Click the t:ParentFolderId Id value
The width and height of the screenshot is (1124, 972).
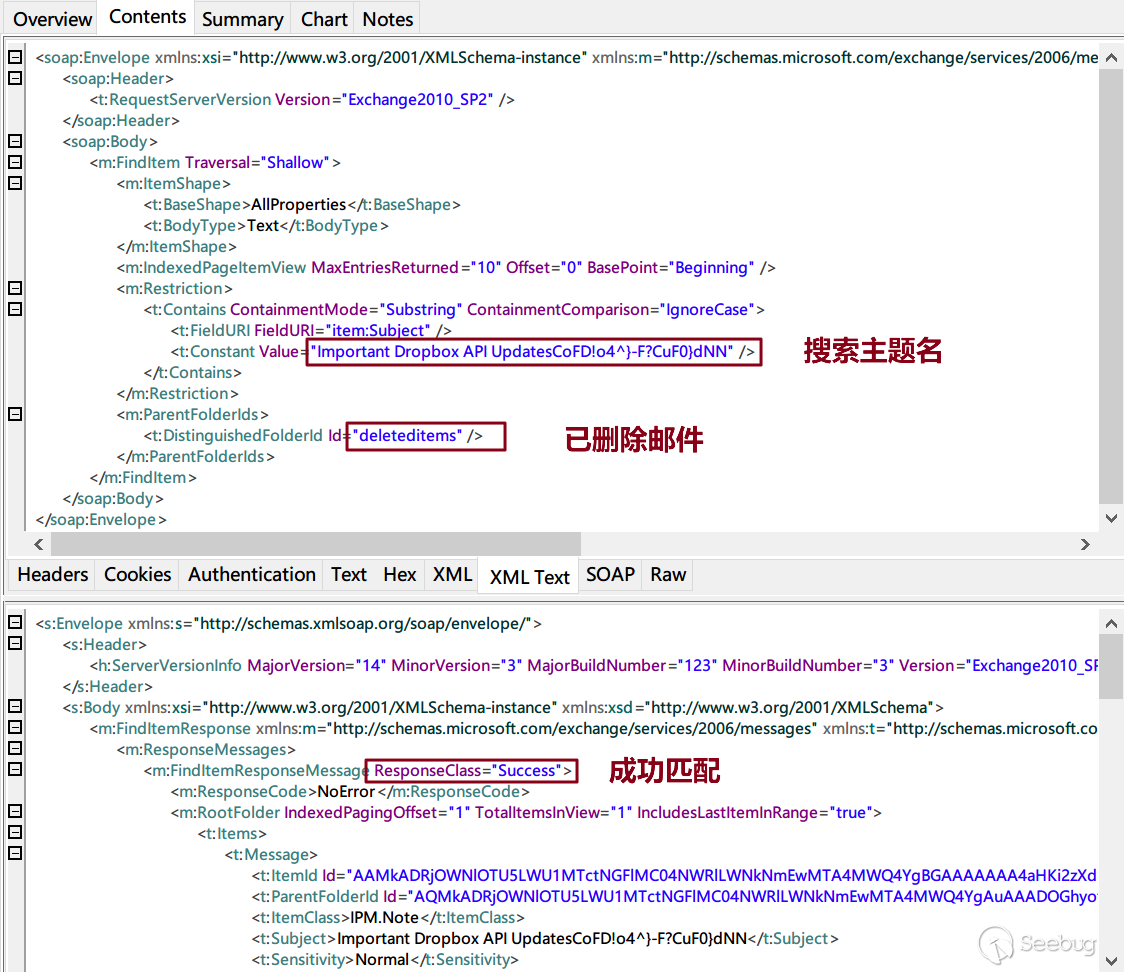point(753,896)
